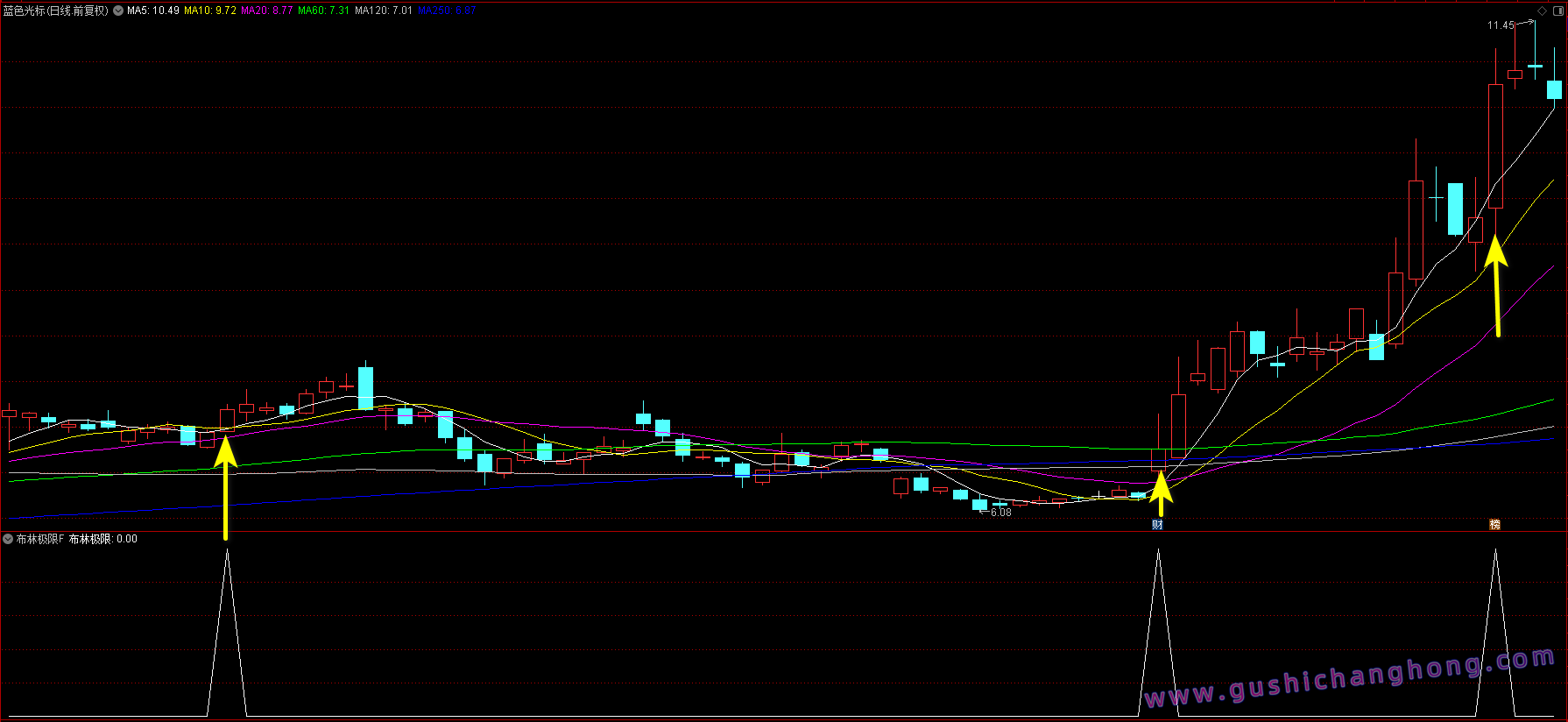
Task: Click the 布林极限F indicator name
Action: click(x=40, y=539)
